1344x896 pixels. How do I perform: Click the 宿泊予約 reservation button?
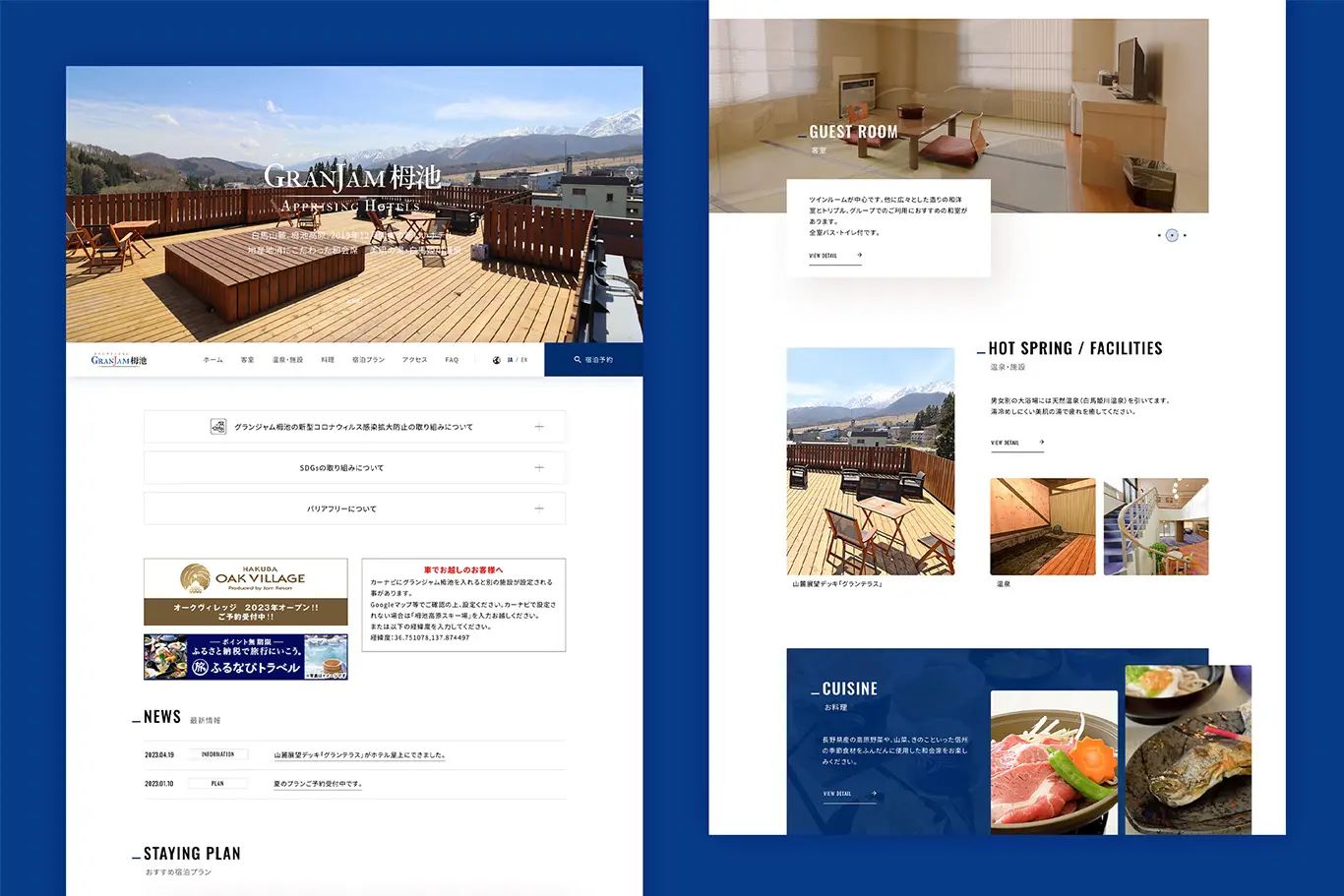tap(593, 360)
